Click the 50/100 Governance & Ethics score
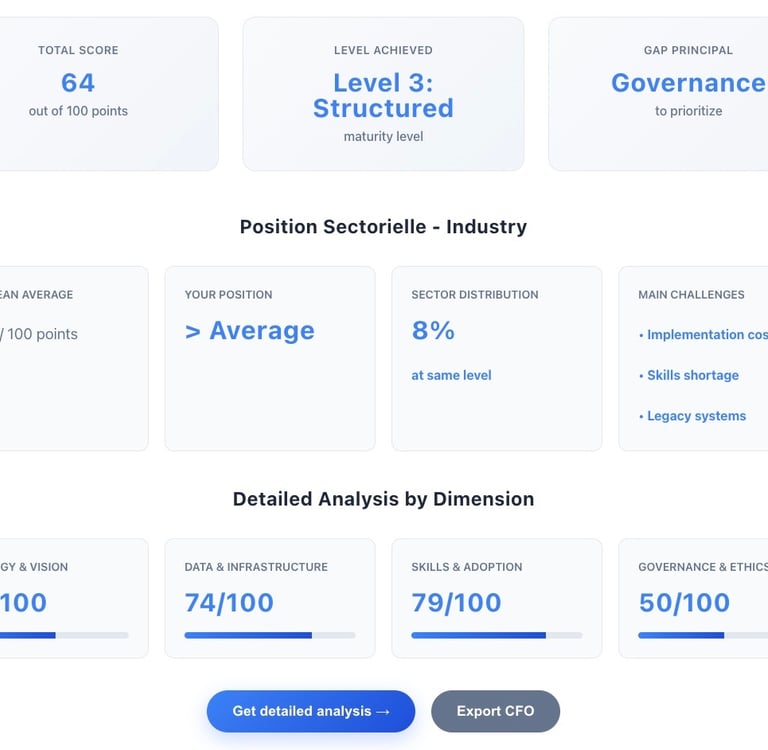 coord(684,602)
